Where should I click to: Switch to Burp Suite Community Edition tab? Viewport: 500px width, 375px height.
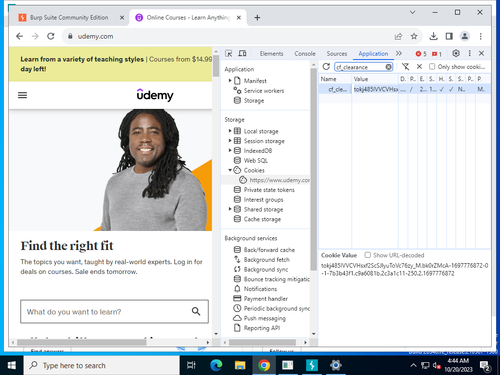click(x=69, y=17)
